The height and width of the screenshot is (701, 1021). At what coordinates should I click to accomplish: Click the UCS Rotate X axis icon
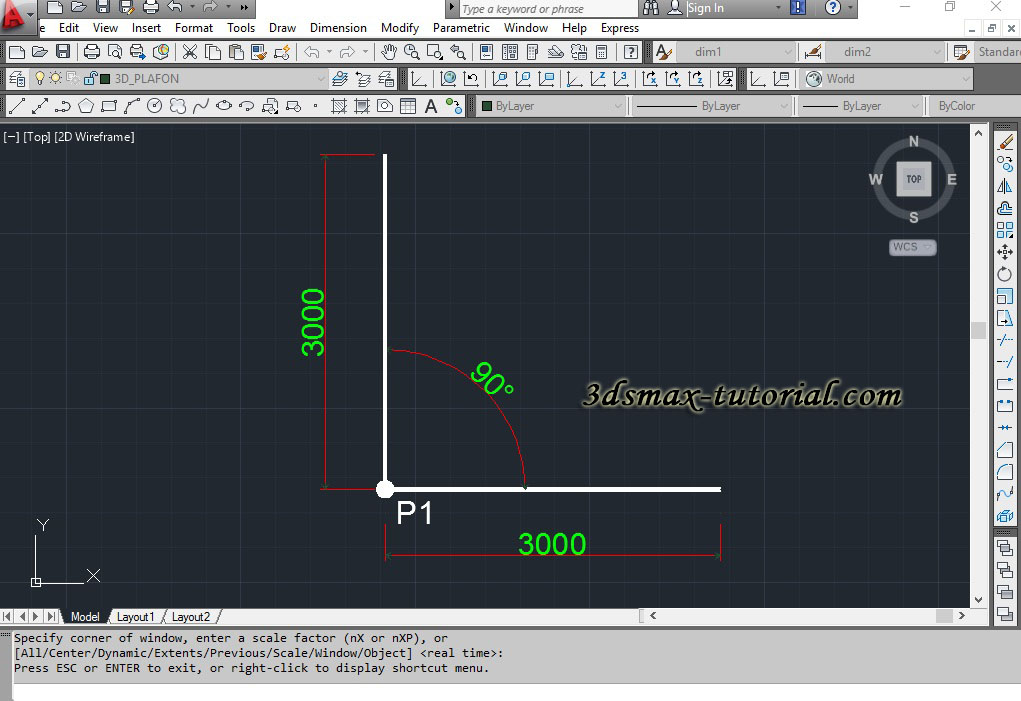[650, 79]
